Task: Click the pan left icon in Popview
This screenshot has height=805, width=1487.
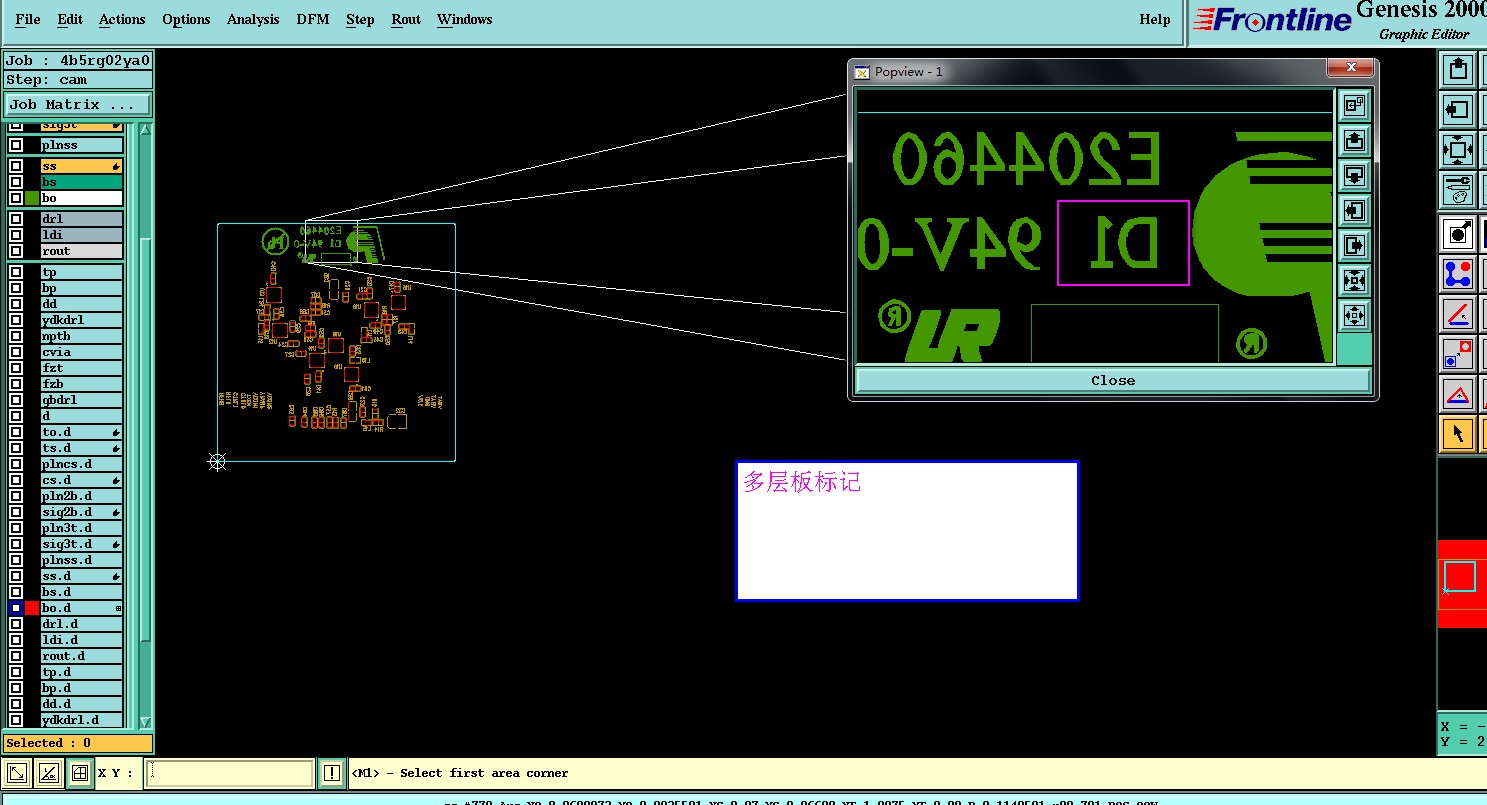Action: pos(1355,211)
